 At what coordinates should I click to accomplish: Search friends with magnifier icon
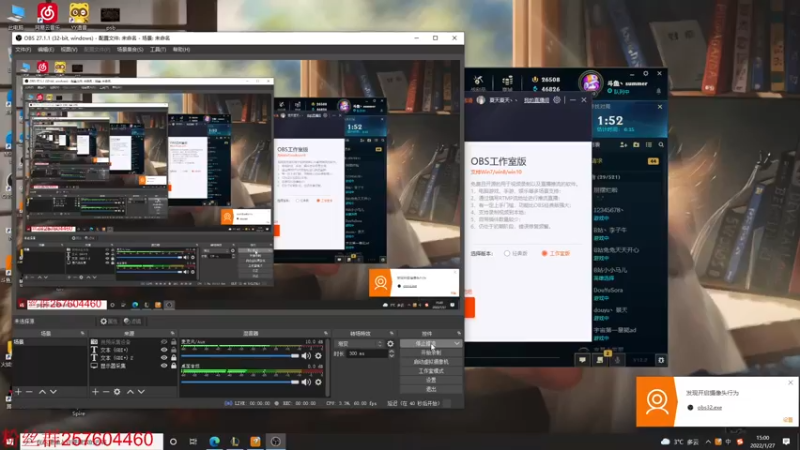pos(661,145)
